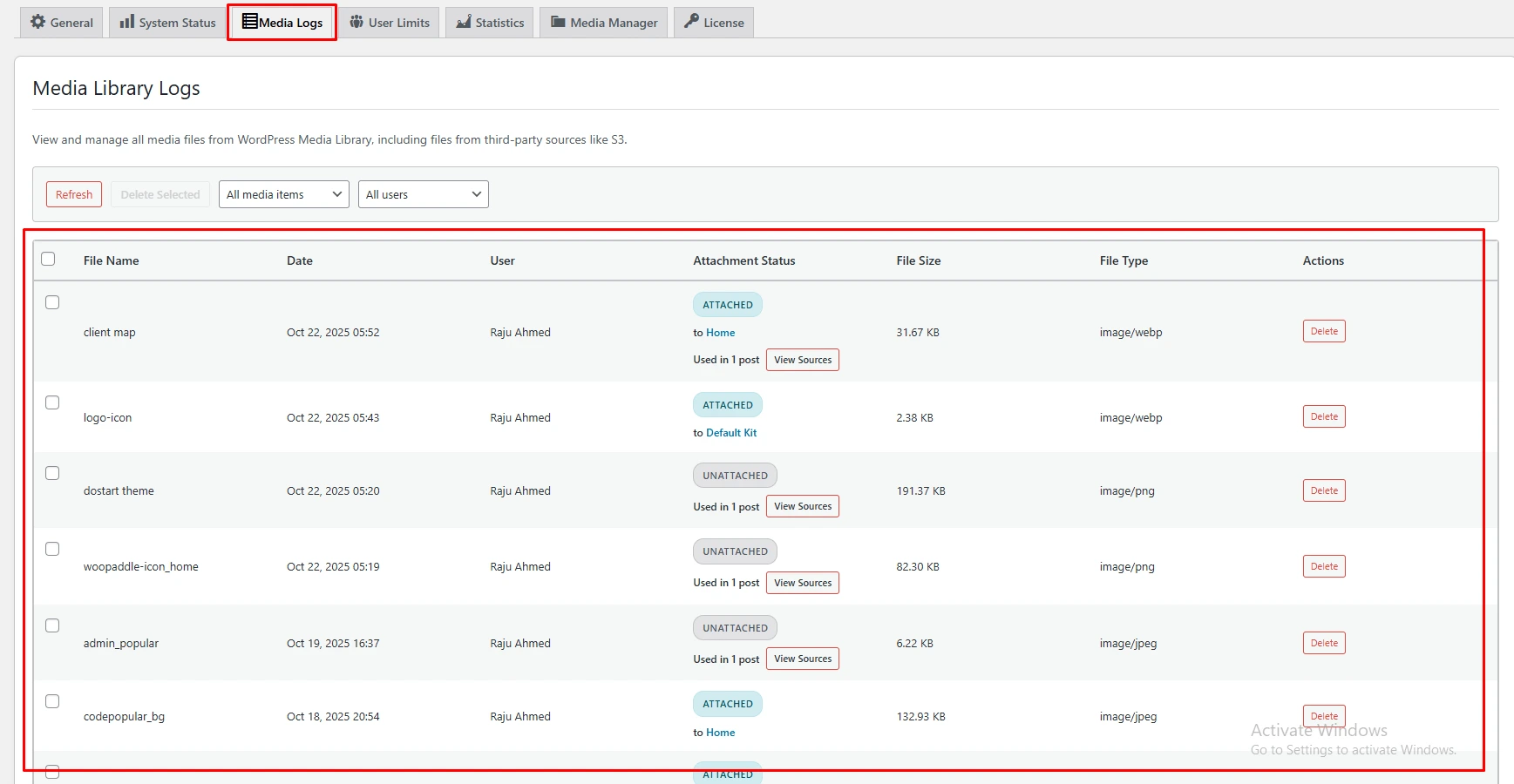
Task: Check the box for client map row
Action: (x=52, y=302)
